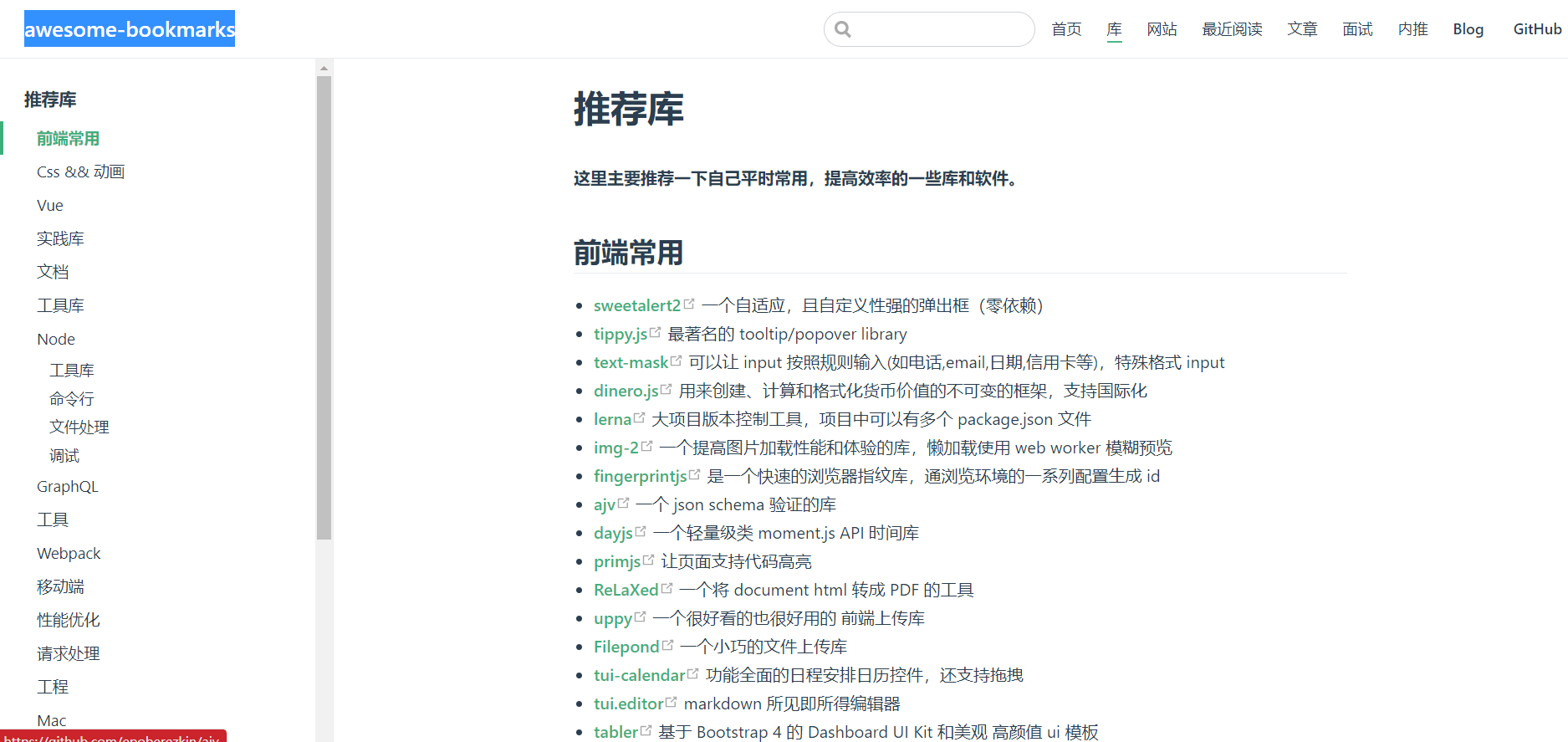Open 工程 sidebar entry
Image resolution: width=1568 pixels, height=742 pixels.
53,687
